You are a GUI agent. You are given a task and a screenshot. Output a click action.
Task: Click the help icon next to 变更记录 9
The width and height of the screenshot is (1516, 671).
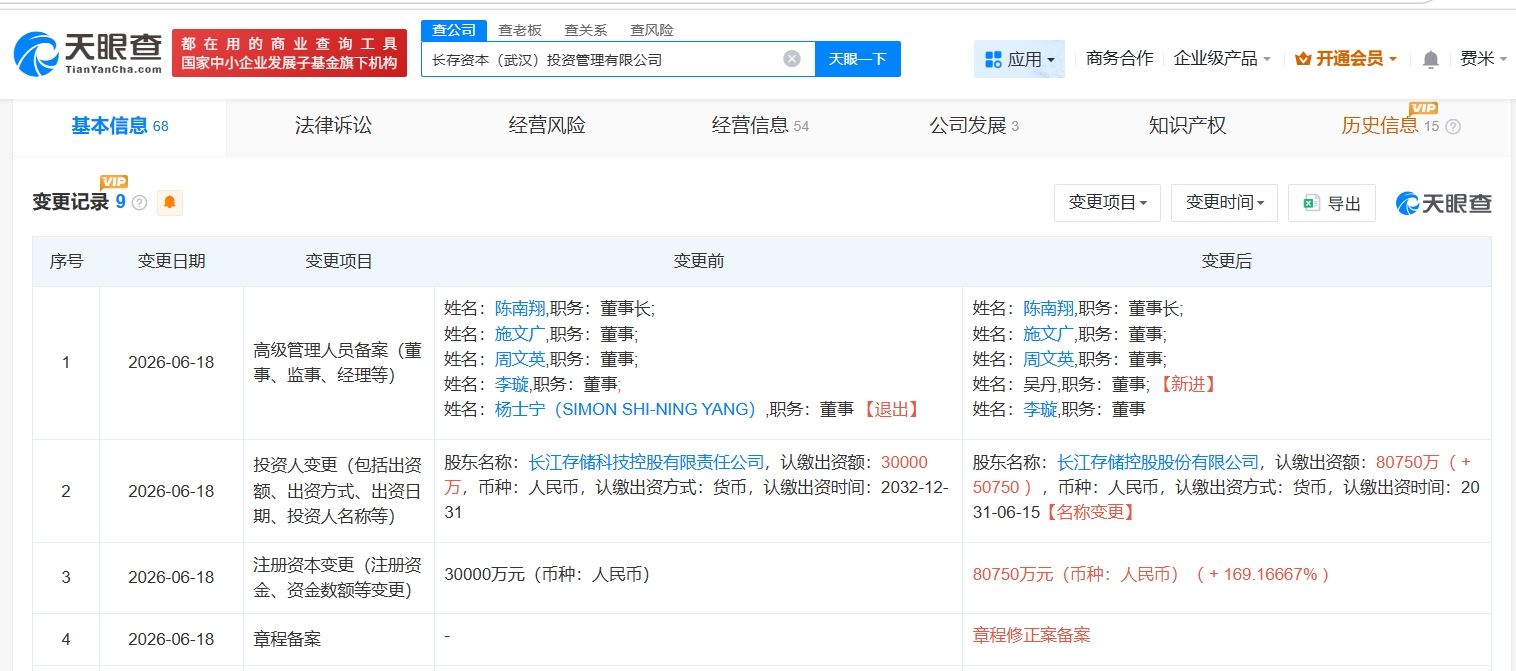(x=139, y=203)
